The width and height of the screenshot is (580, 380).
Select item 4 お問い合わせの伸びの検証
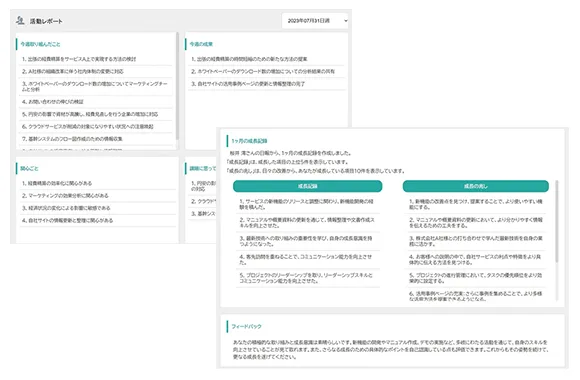(x=95, y=102)
